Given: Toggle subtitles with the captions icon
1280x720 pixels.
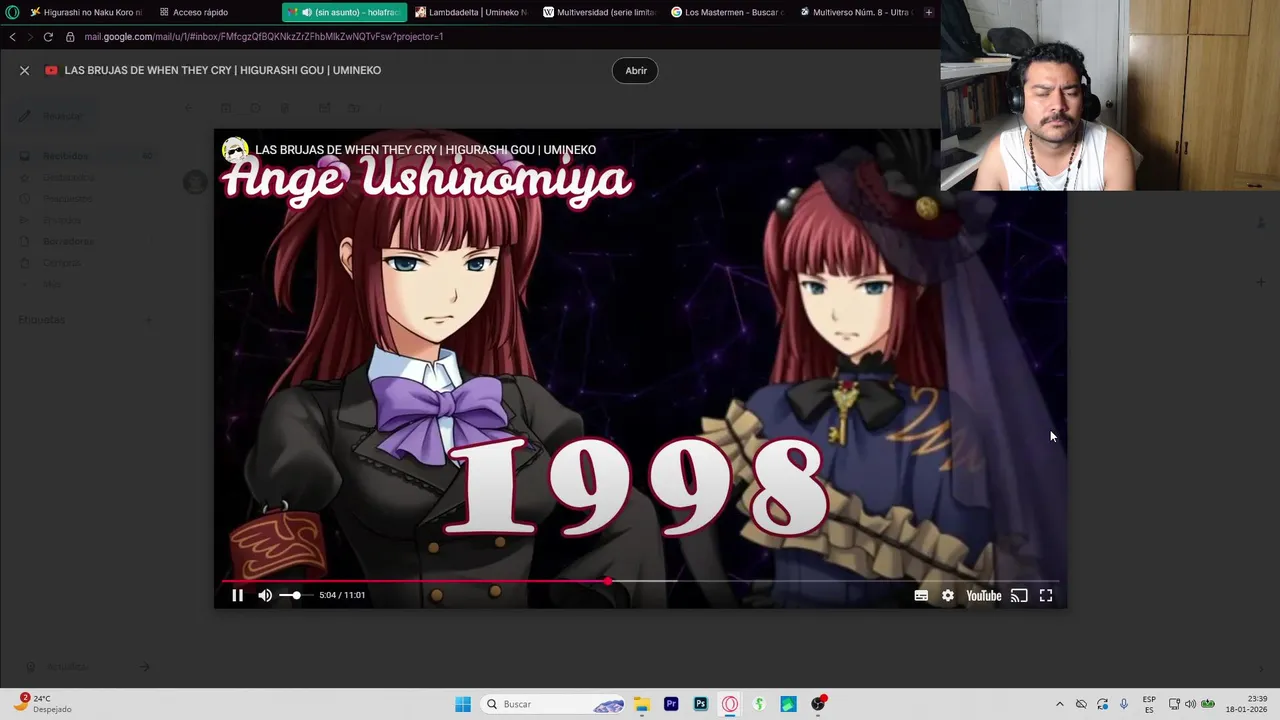Looking at the screenshot, I should pyautogui.click(x=921, y=595).
